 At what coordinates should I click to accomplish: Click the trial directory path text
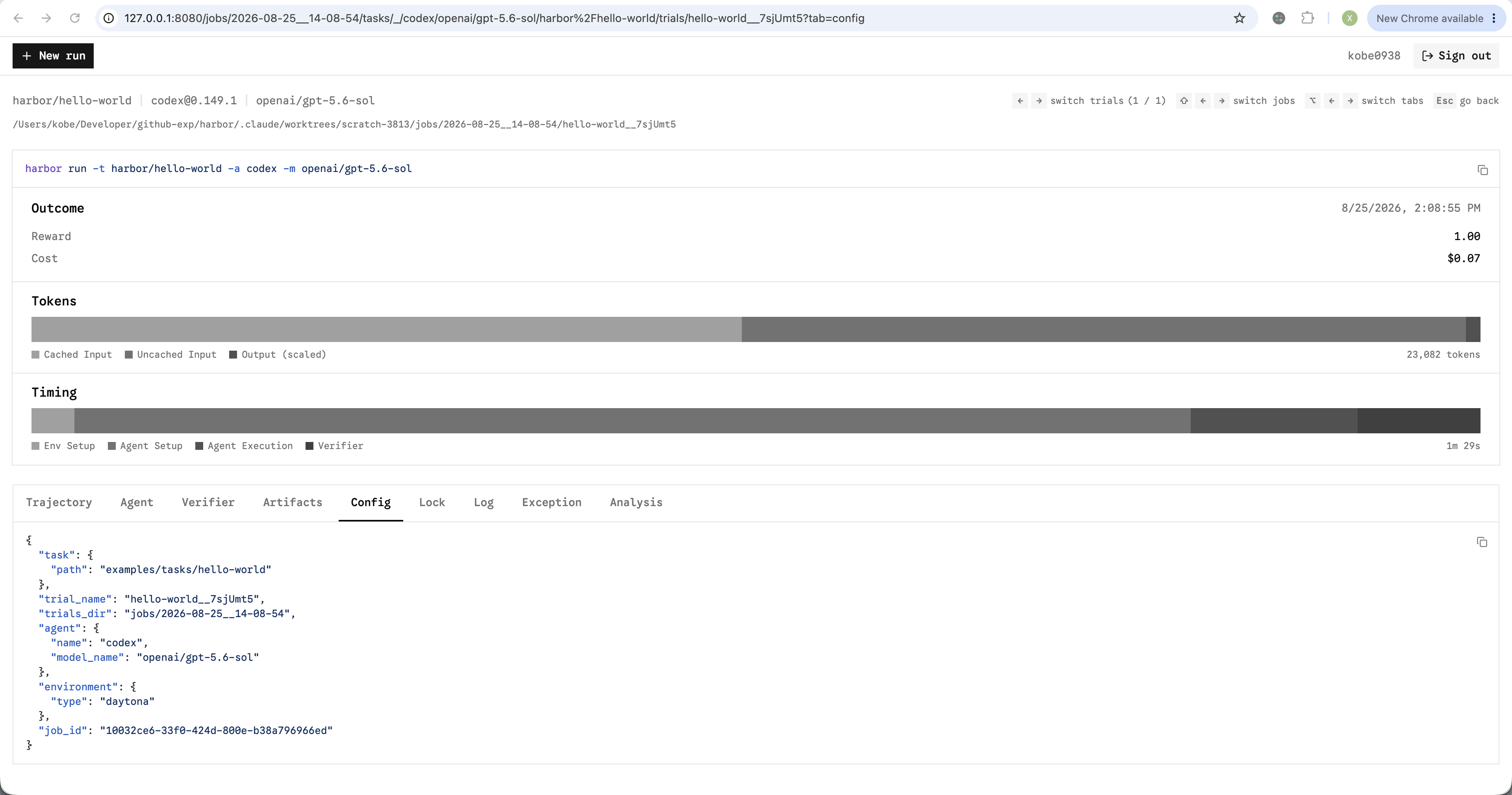pyautogui.click(x=344, y=124)
